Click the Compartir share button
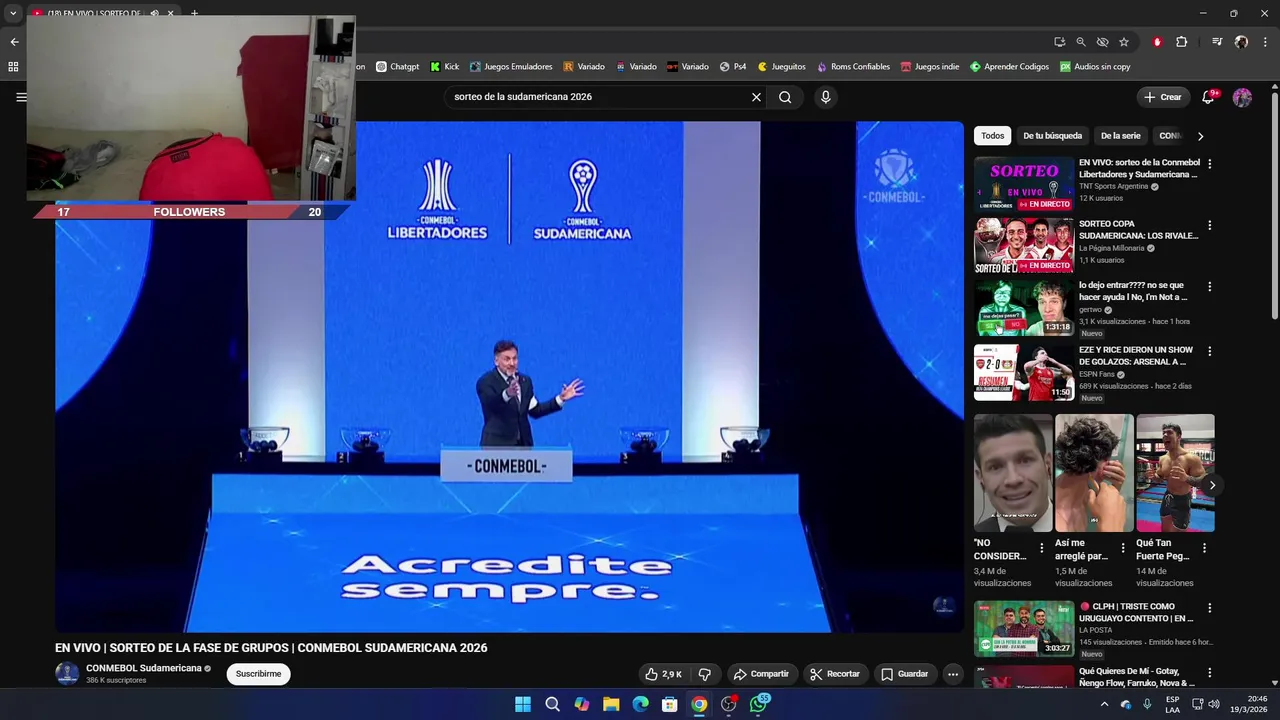The width and height of the screenshot is (1280, 720). (x=761, y=674)
